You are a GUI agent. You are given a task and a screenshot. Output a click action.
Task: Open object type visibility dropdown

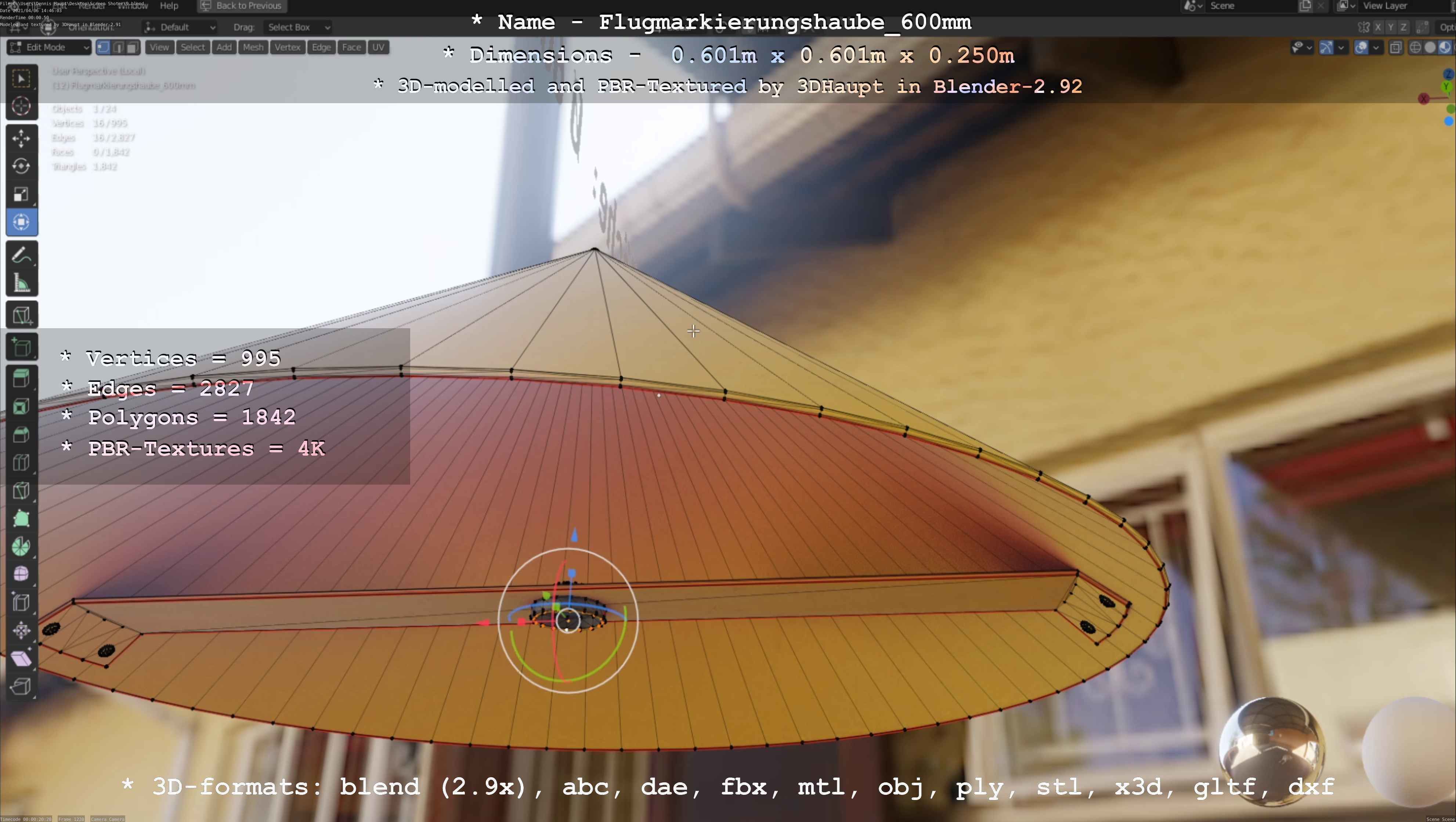tap(1302, 47)
